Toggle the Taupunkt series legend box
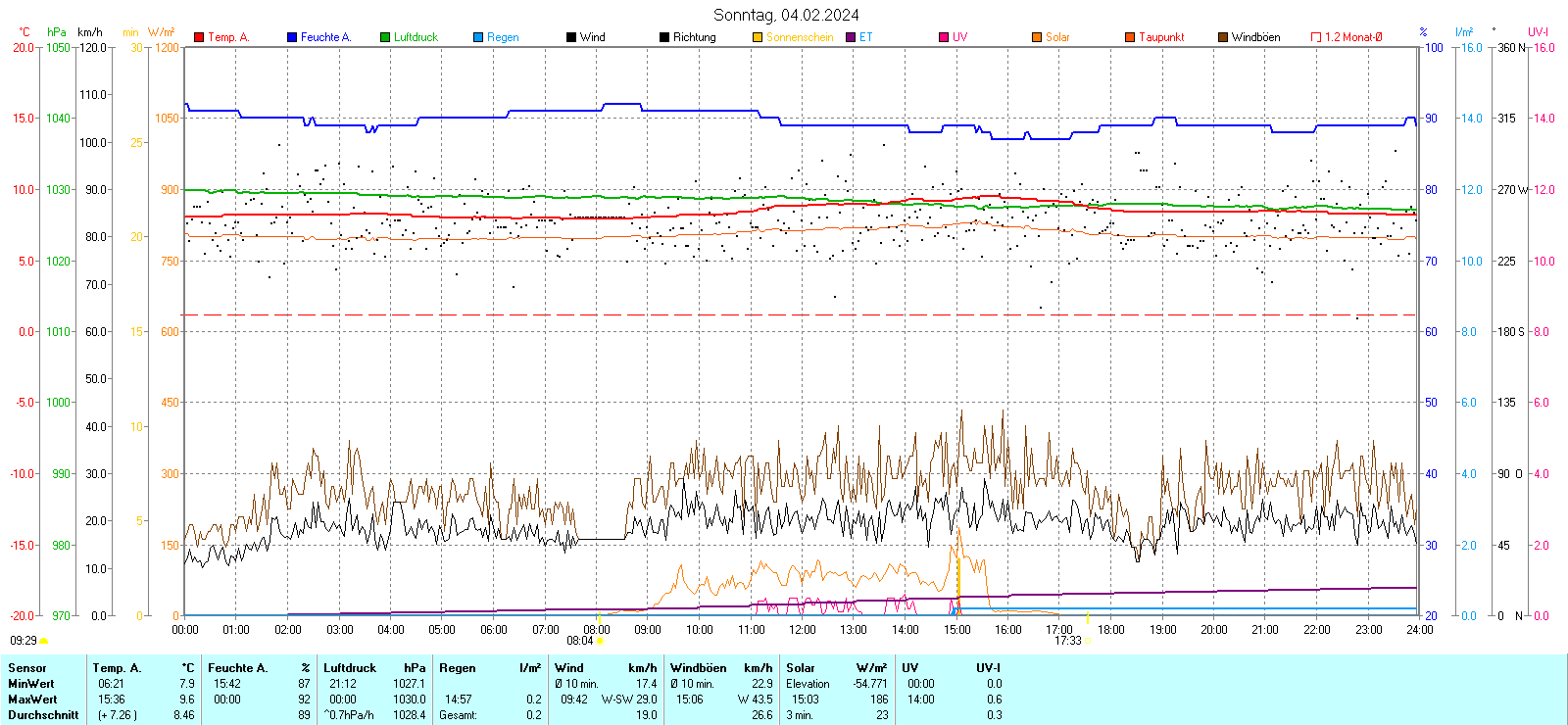 coord(1130,37)
